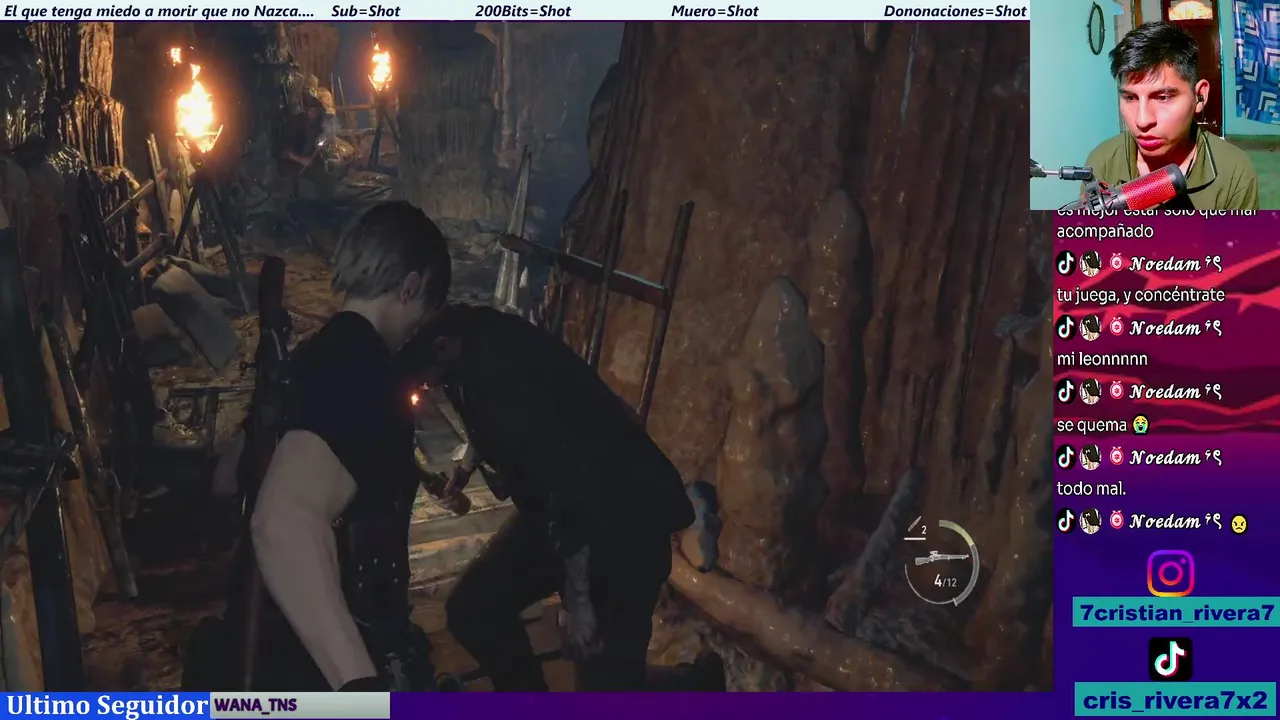1280x720 pixels.
Task: Click the angry emoji in the last chat row
Action: pos(1239,523)
